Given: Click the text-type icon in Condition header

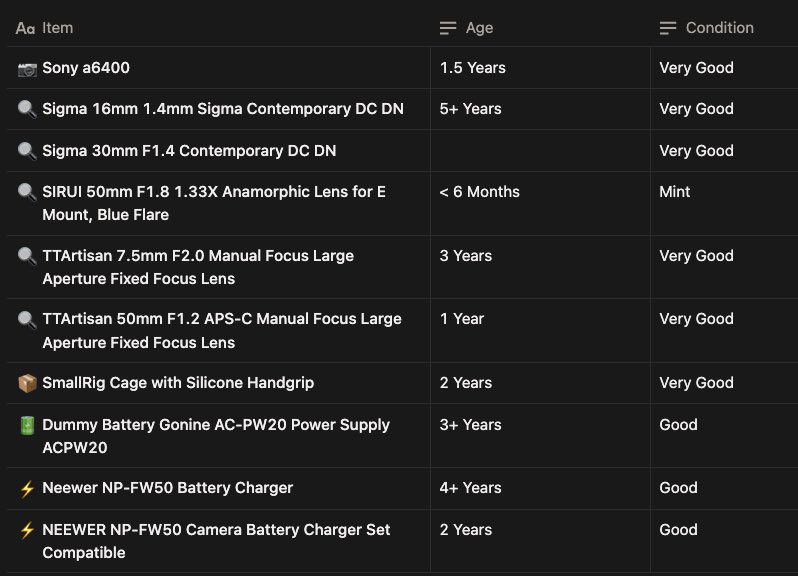Looking at the screenshot, I should pyautogui.click(x=668, y=28).
